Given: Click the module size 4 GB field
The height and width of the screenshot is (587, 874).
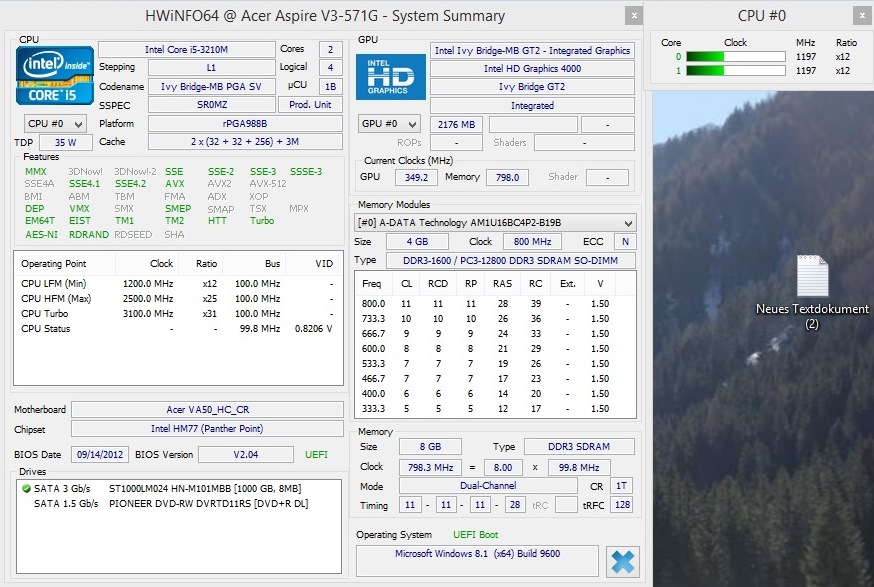Looking at the screenshot, I should coord(417,242).
